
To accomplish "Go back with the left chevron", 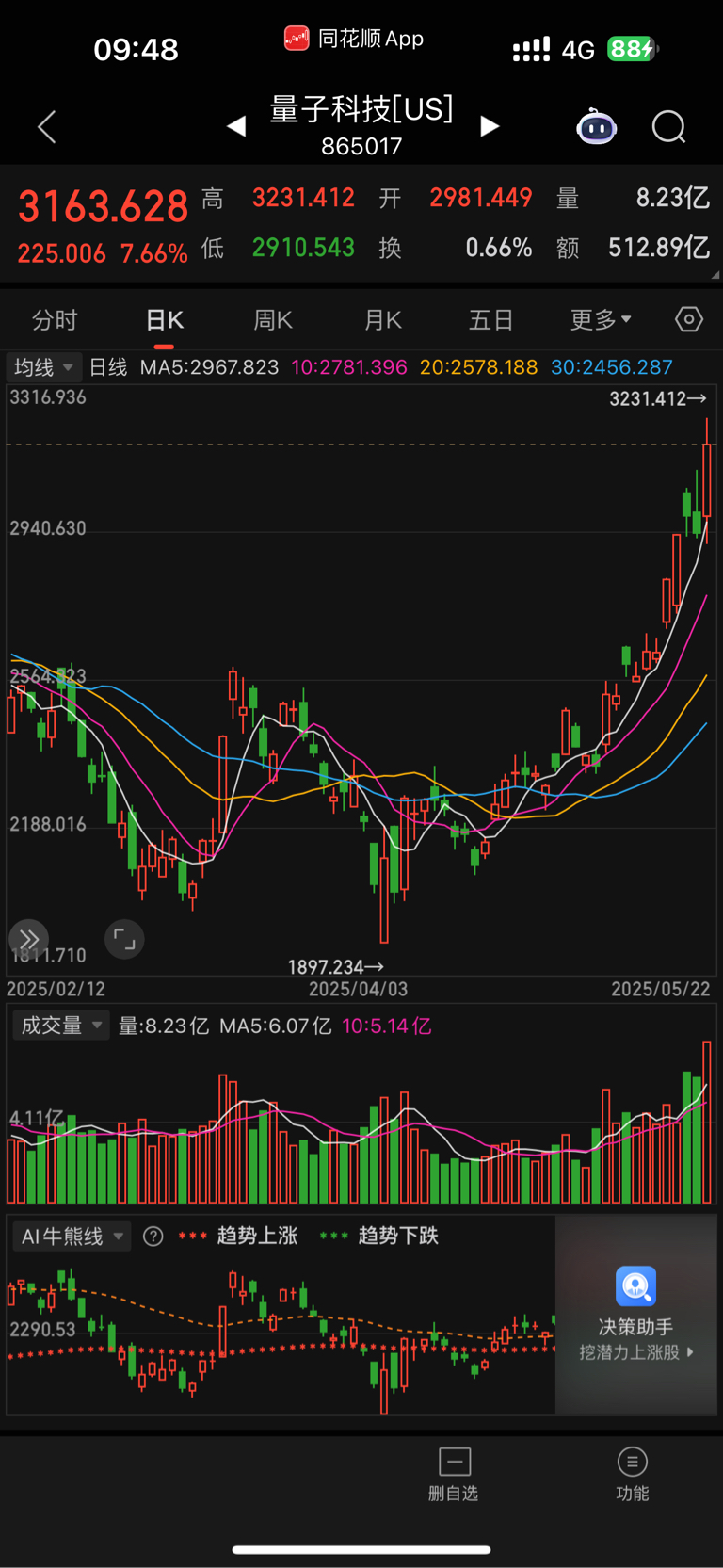I will tap(47, 126).
